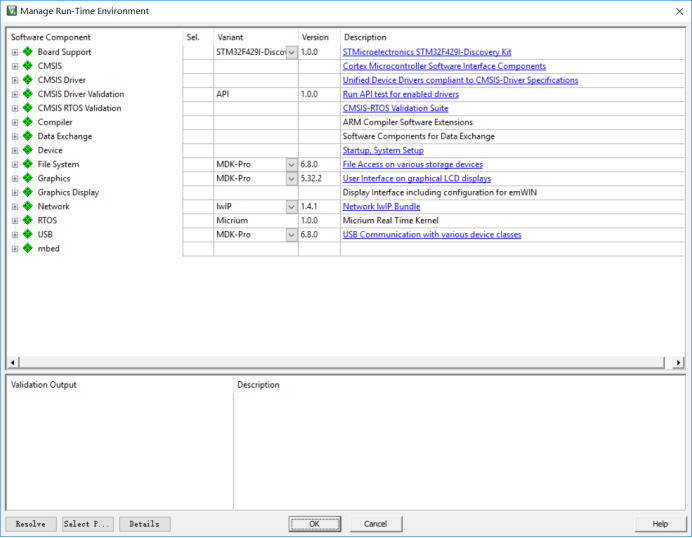Screen dimensions: 692x538
Task: Click version 5.32.2 in Graphics row
Action: (311, 179)
